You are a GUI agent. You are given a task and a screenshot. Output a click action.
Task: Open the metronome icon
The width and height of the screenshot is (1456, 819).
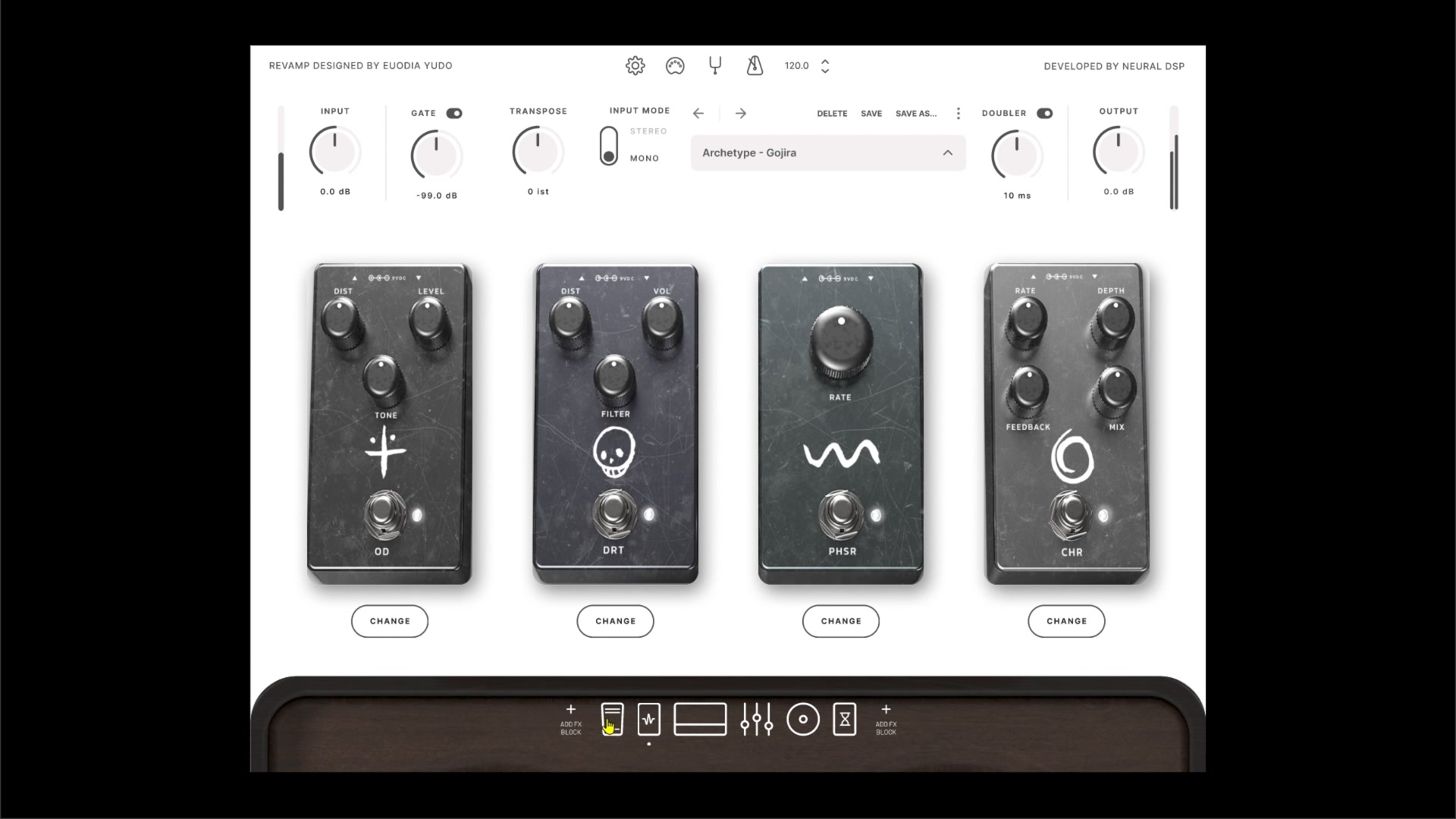(x=755, y=66)
